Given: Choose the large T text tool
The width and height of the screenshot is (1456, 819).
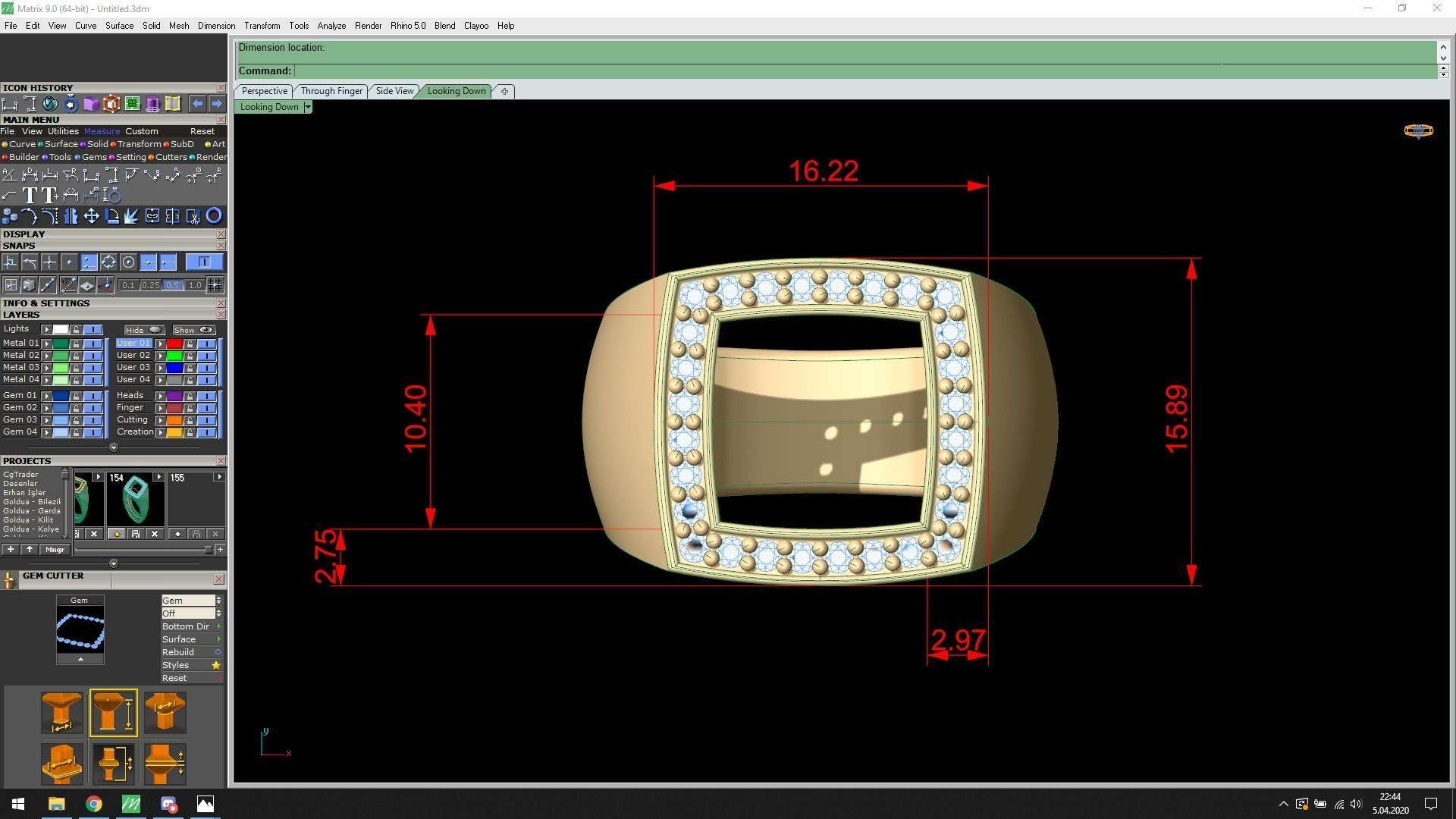Looking at the screenshot, I should click(x=30, y=196).
